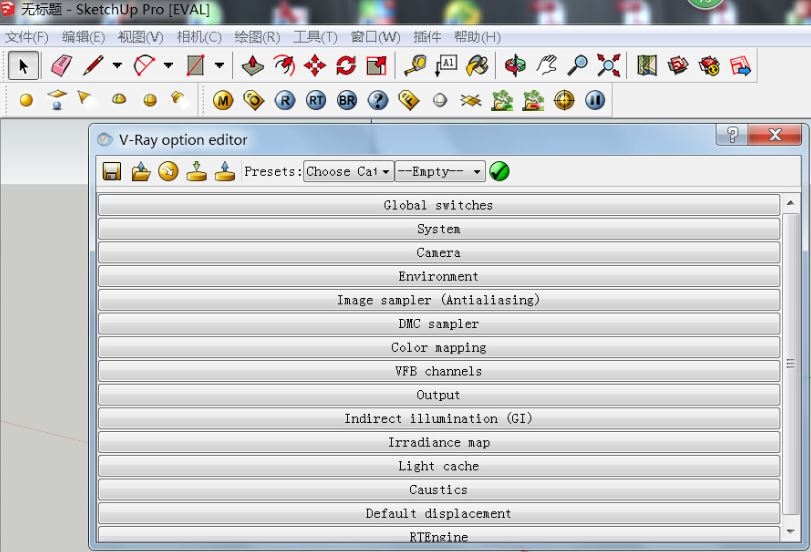The height and width of the screenshot is (552, 811).
Task: Click the option editor scrollbar down arrow
Action: 790,531
